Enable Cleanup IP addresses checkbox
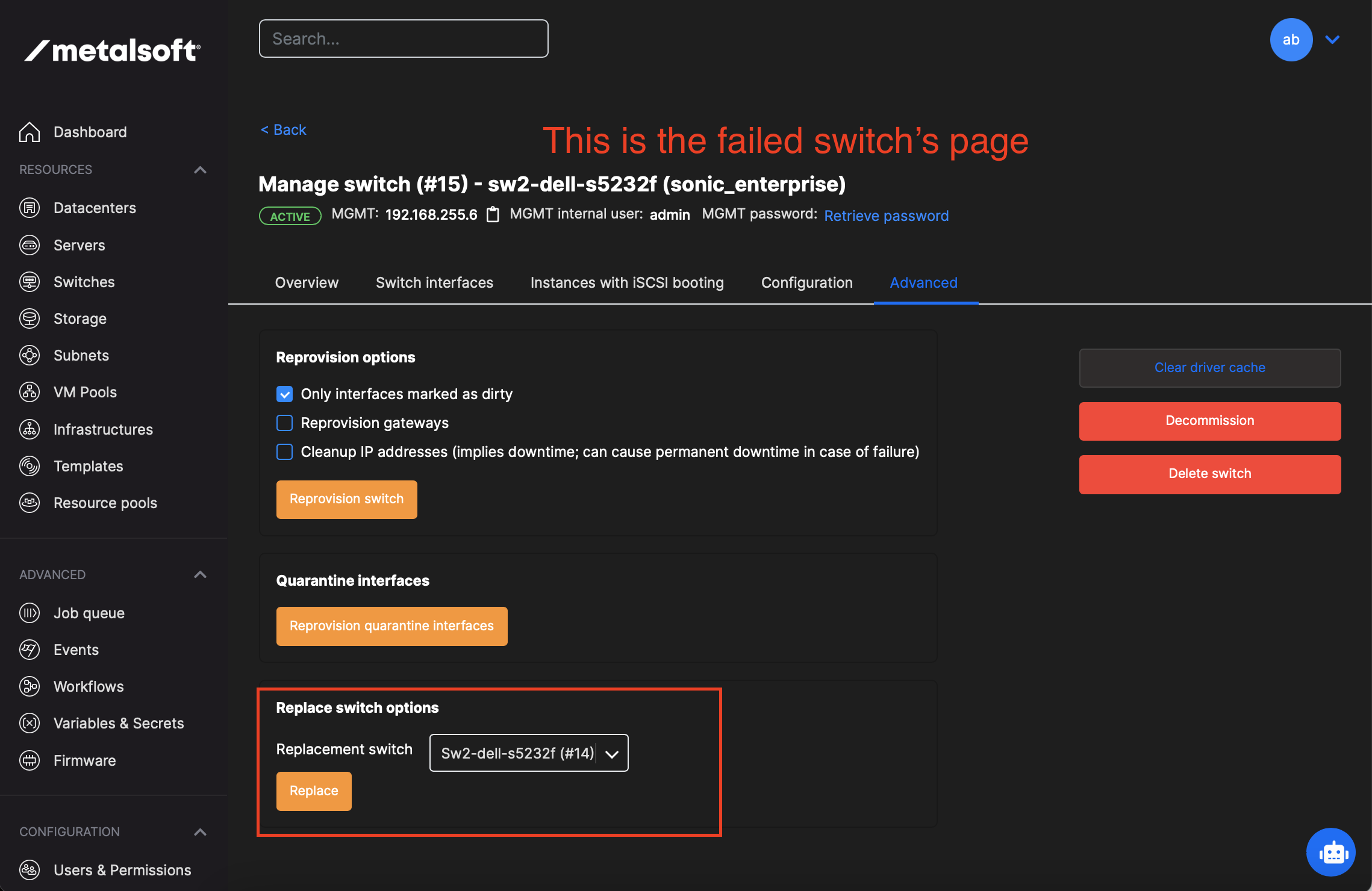The height and width of the screenshot is (891, 1372). pos(284,452)
